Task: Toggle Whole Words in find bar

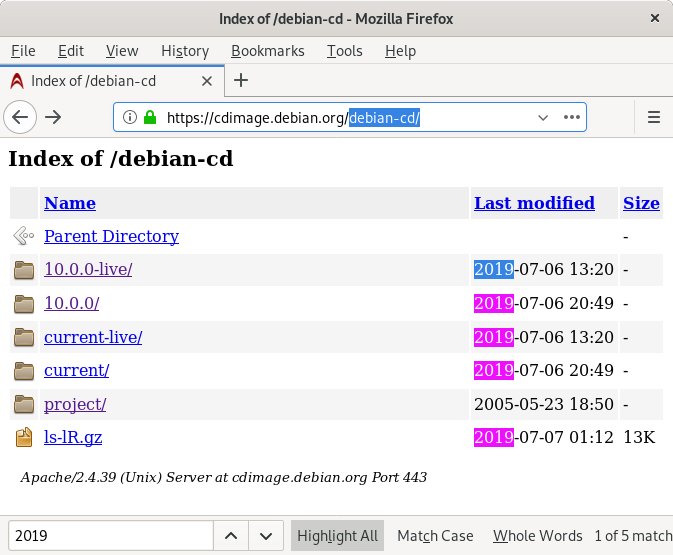Action: 537,536
